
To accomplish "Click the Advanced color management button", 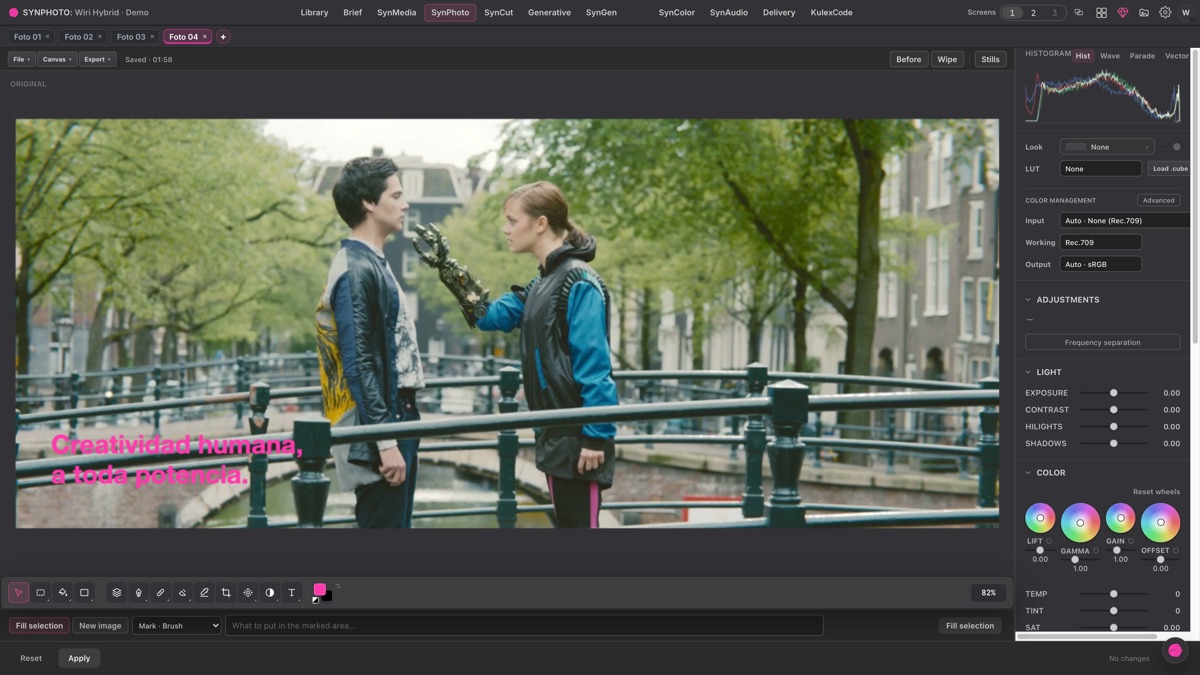I will 1158,201.
